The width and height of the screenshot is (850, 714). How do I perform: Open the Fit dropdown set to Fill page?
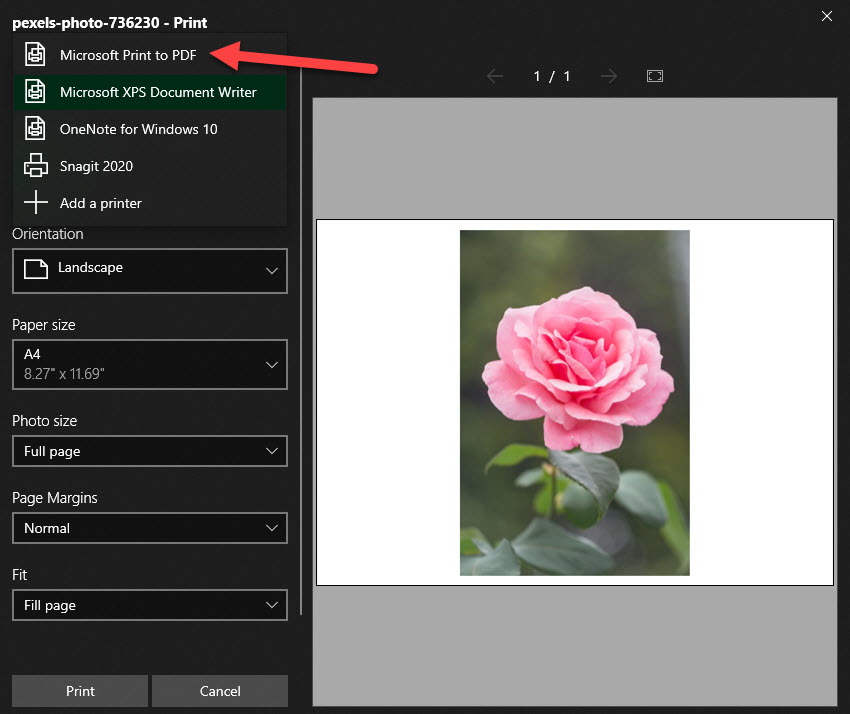pyautogui.click(x=150, y=605)
